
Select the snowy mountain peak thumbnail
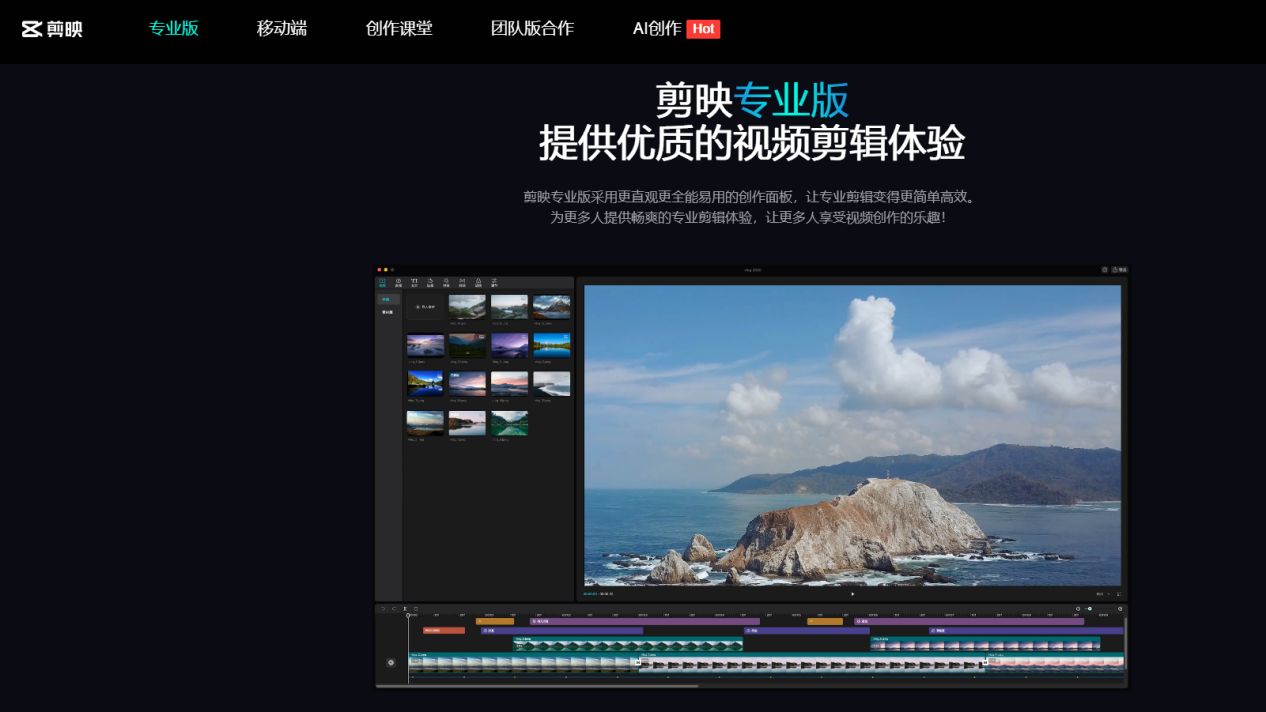pyautogui.click(x=551, y=307)
